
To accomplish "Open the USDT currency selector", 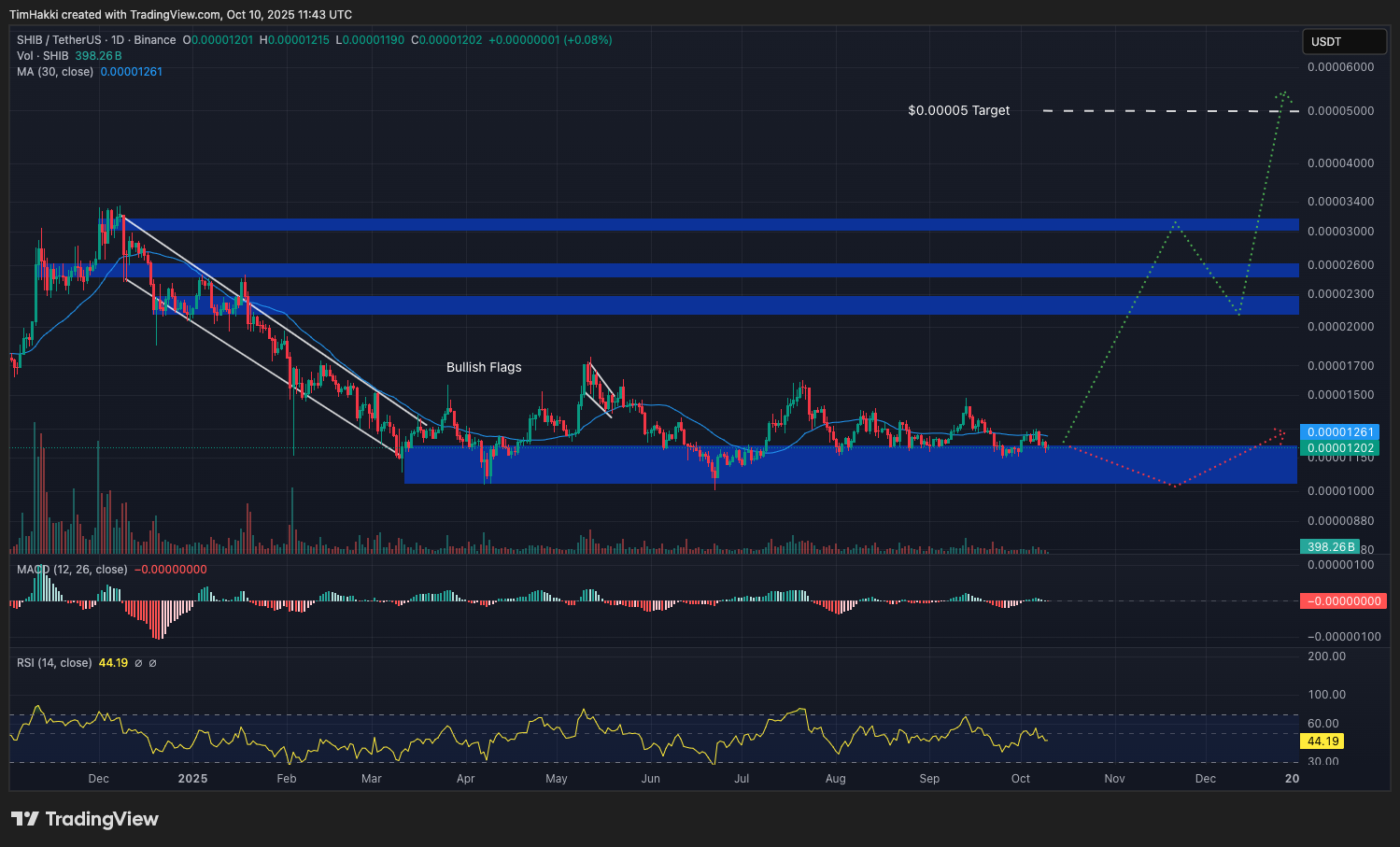I will [x=1343, y=41].
